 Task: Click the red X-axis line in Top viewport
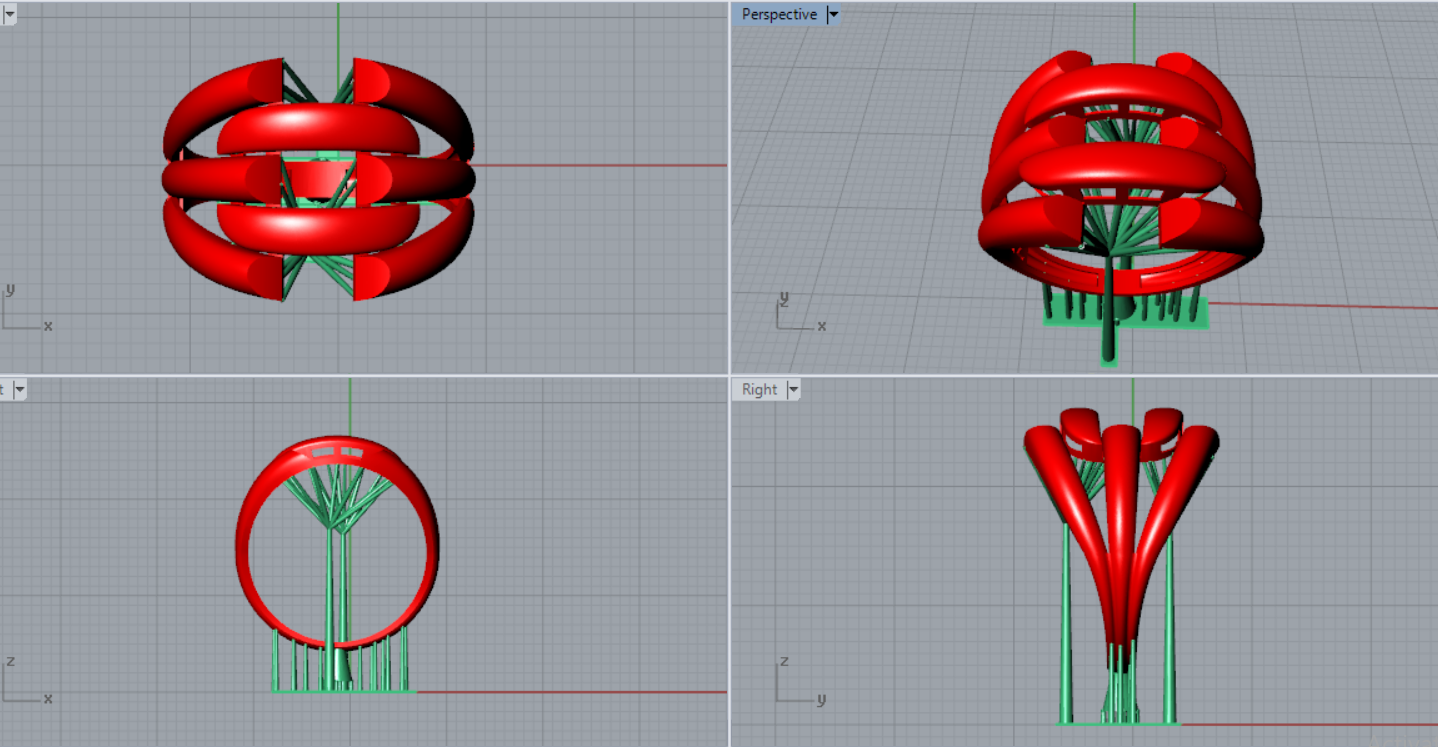pos(600,165)
